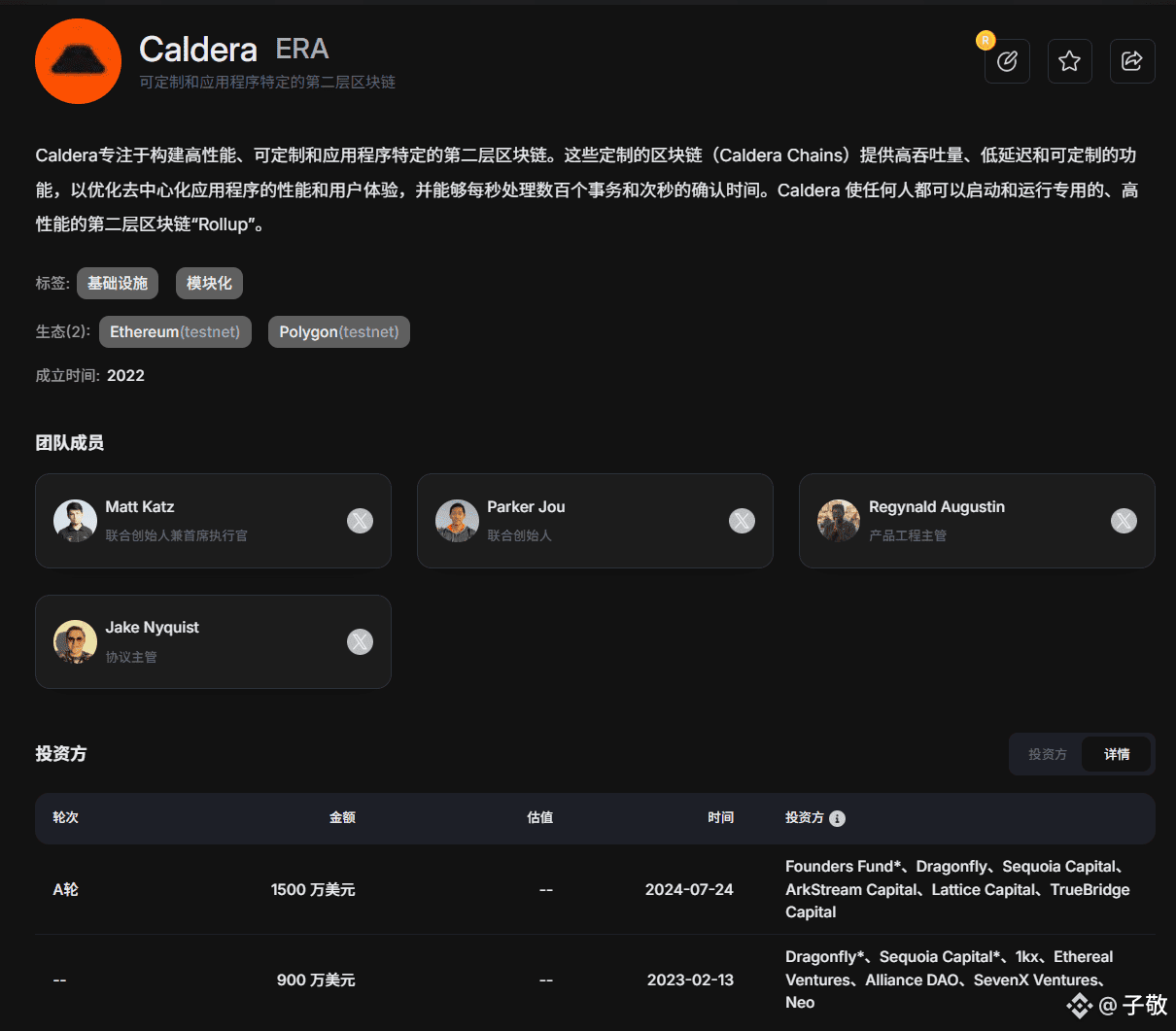The height and width of the screenshot is (1031, 1176).
Task: Click the Caldera orange logo
Action: (78, 61)
